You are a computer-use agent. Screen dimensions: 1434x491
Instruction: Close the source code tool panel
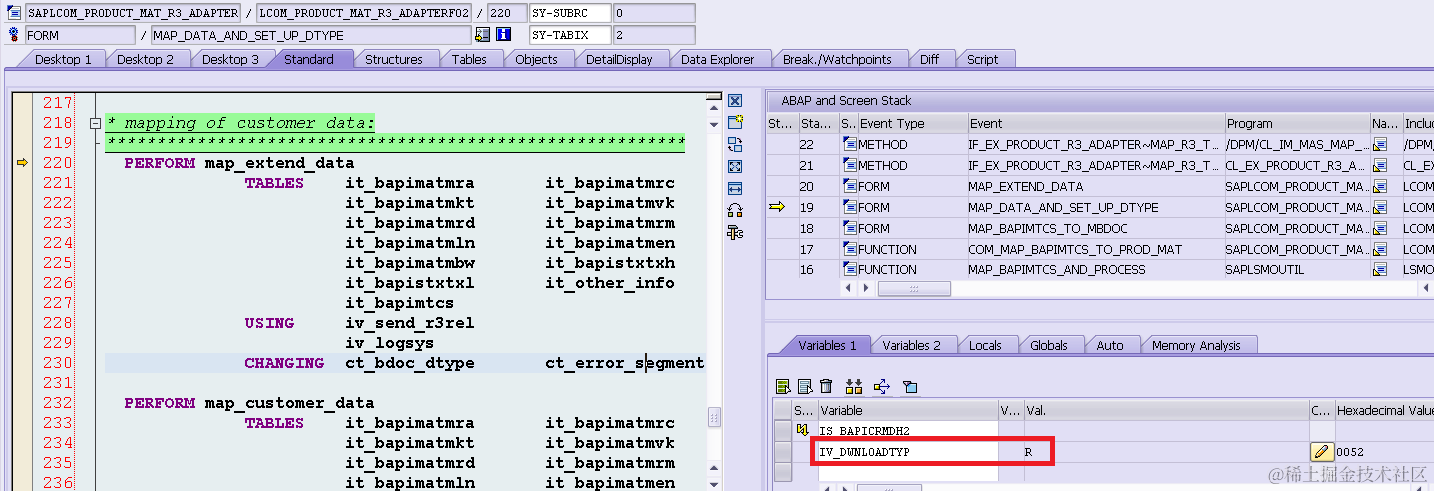coord(735,101)
